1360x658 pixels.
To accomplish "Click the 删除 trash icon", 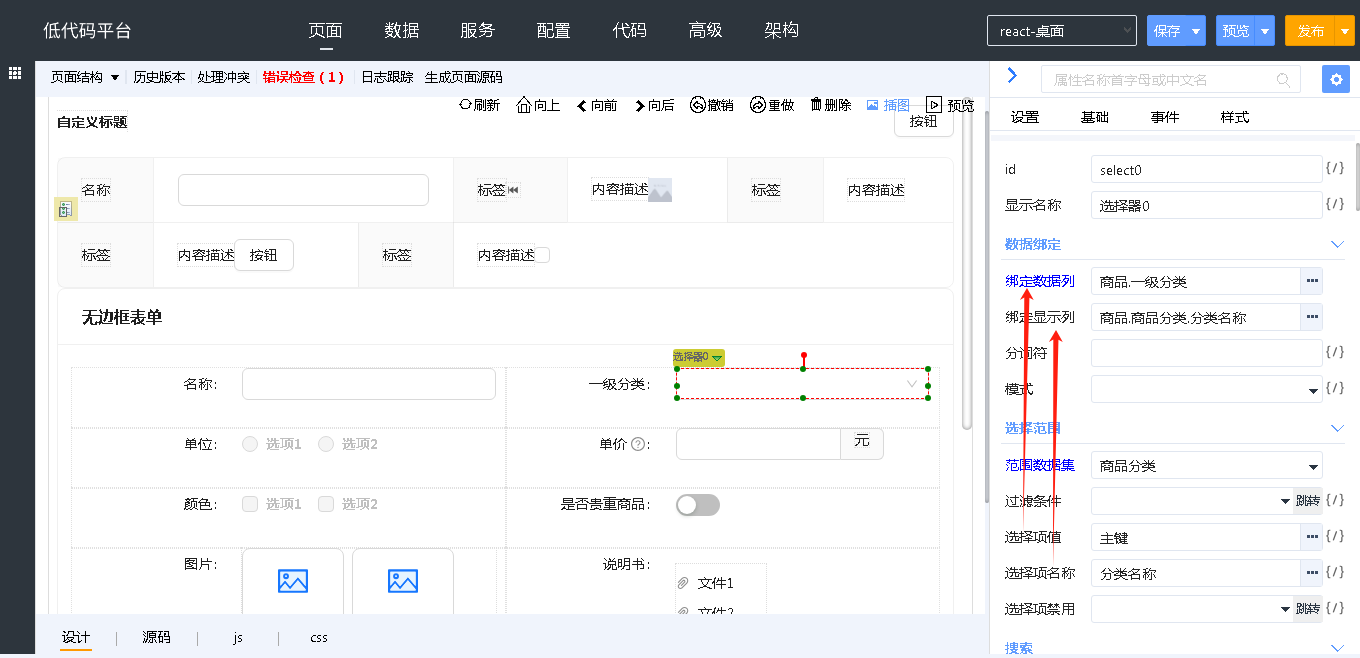I will pyautogui.click(x=816, y=105).
